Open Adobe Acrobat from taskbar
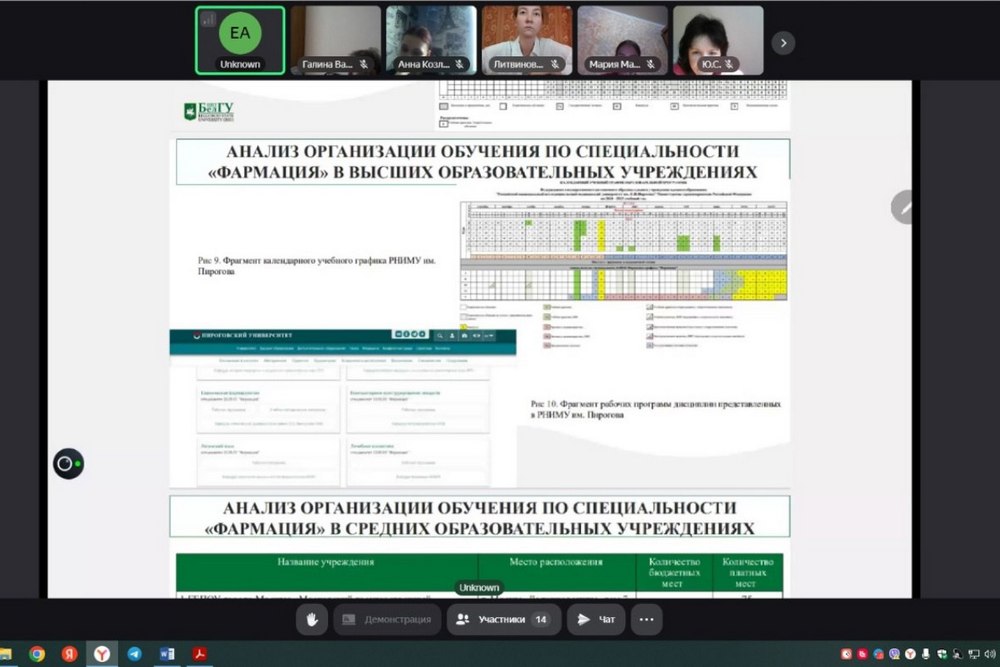Viewport: 1000px width, 667px height. tap(200, 654)
